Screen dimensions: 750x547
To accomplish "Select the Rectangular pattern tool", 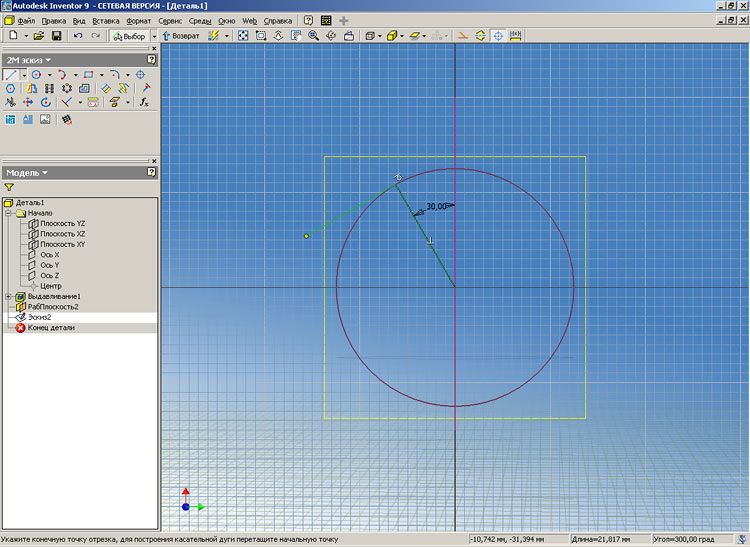I will tap(49, 88).
